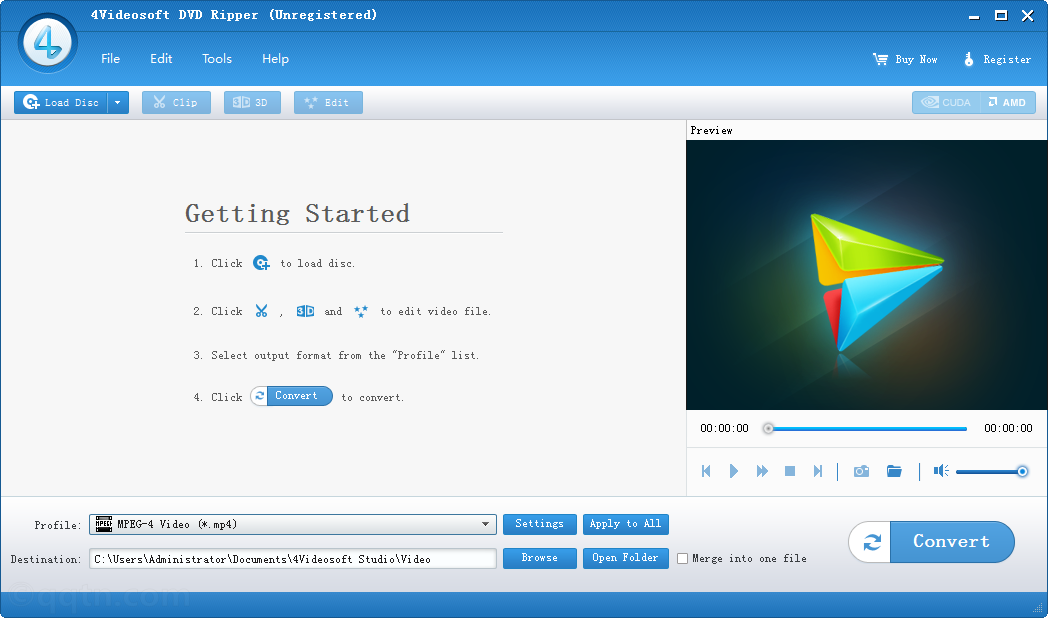Stop playback in the preview player

coord(789,470)
